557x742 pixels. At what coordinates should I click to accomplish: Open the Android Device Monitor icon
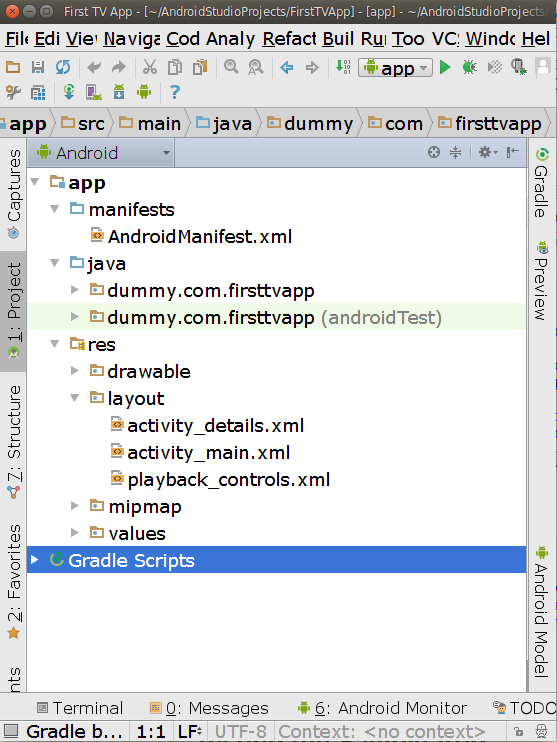pyautogui.click(x=144, y=92)
